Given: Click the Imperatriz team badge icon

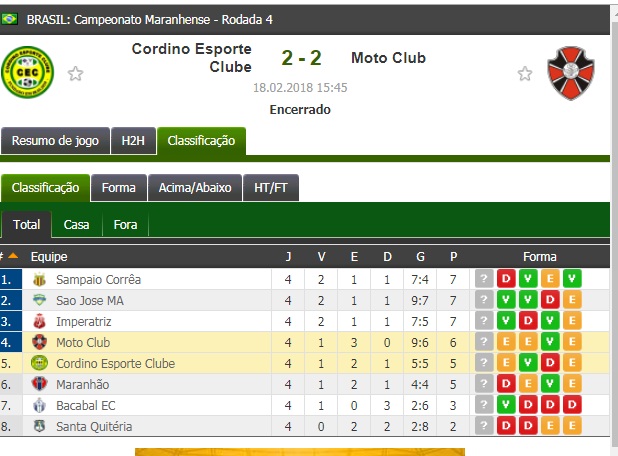Looking at the screenshot, I should (x=39, y=321).
